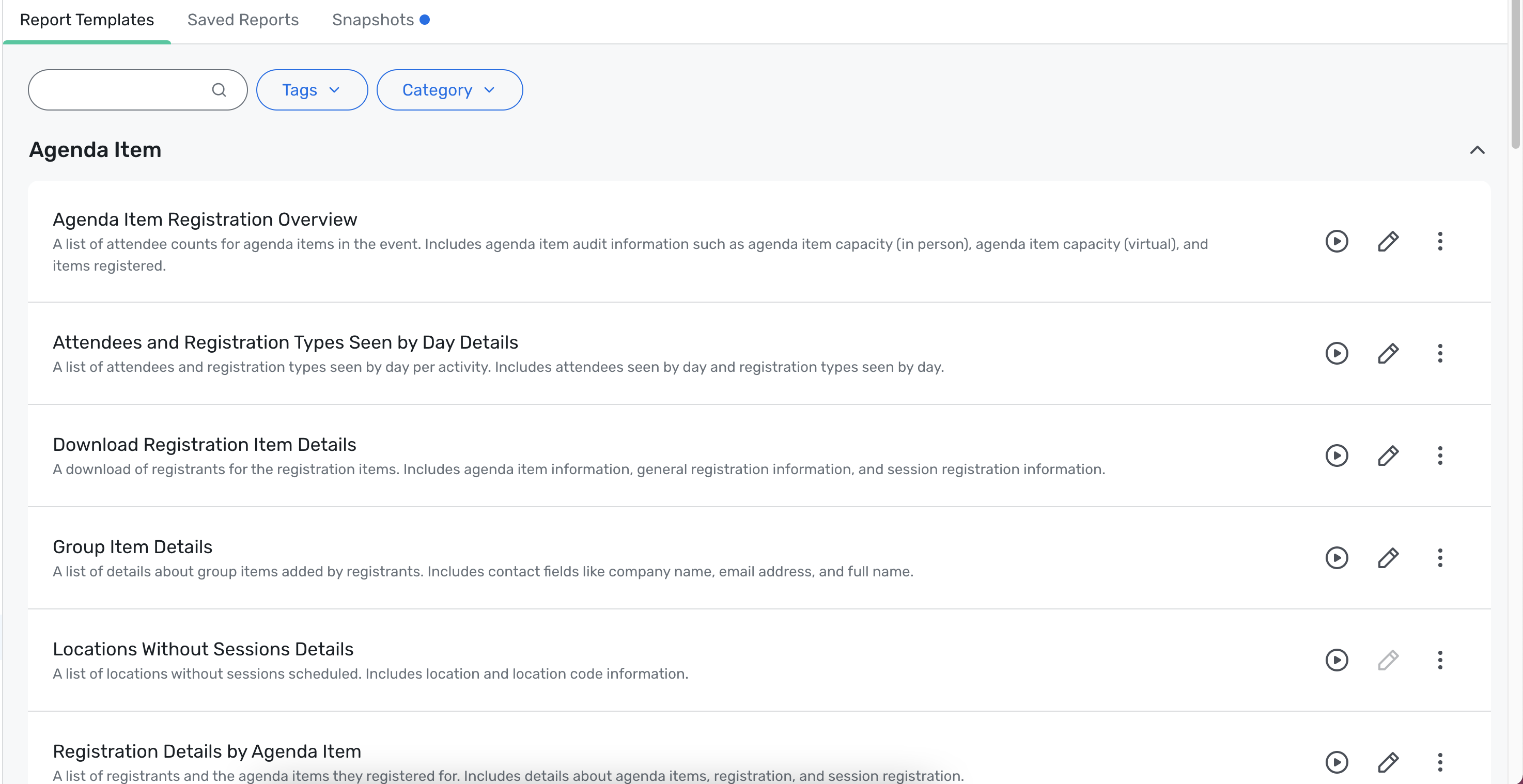Open more options for Download Registration Item Details
Image resolution: width=1523 pixels, height=784 pixels.
(1440, 455)
